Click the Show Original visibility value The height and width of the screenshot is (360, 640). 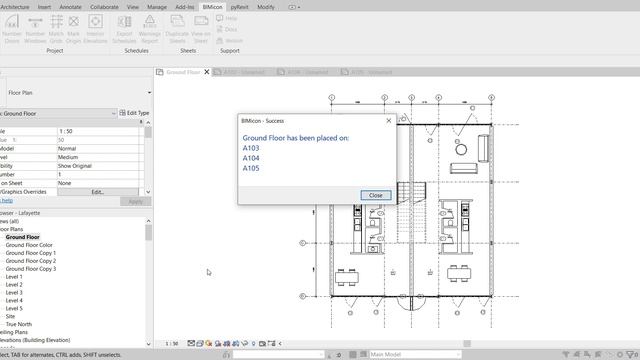[98, 166]
